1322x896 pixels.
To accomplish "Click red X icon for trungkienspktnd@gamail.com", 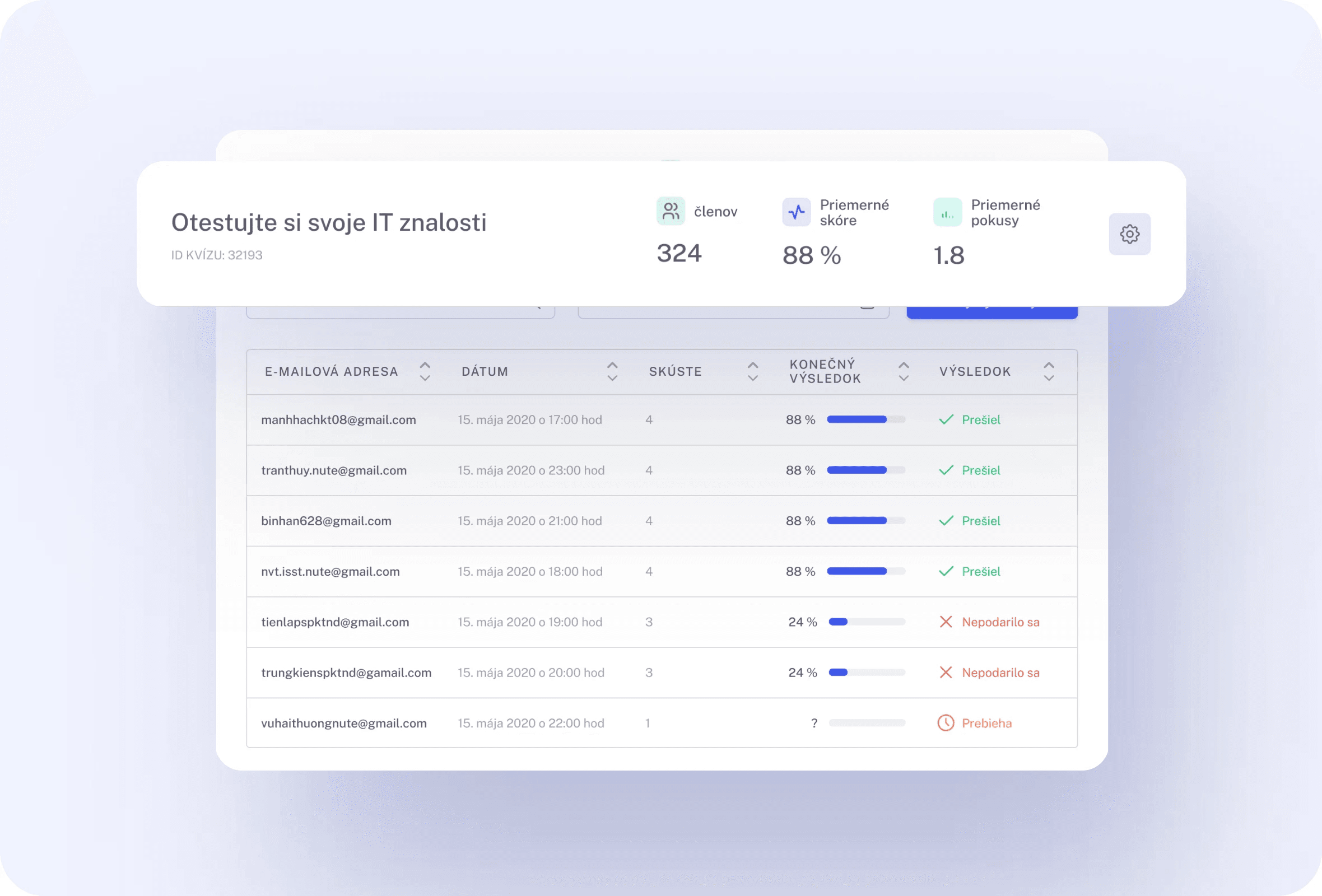I will (x=946, y=673).
